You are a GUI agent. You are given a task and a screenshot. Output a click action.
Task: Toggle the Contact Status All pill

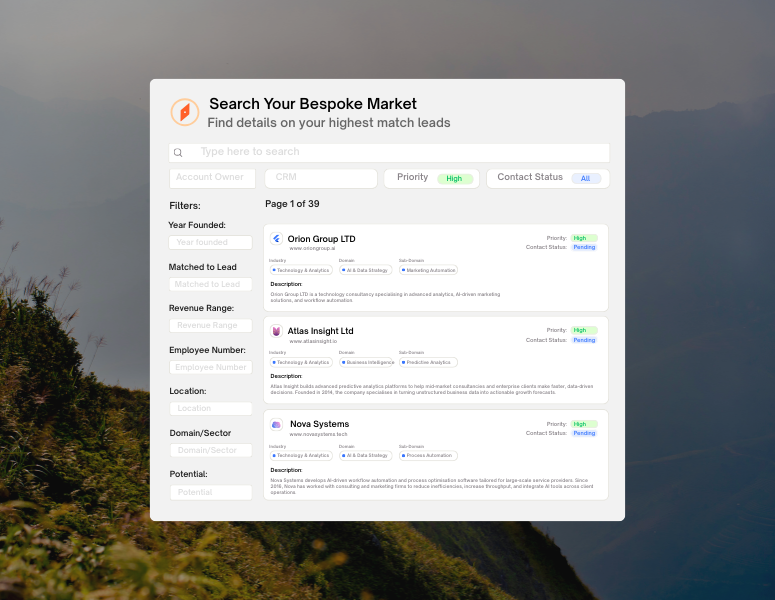[585, 178]
